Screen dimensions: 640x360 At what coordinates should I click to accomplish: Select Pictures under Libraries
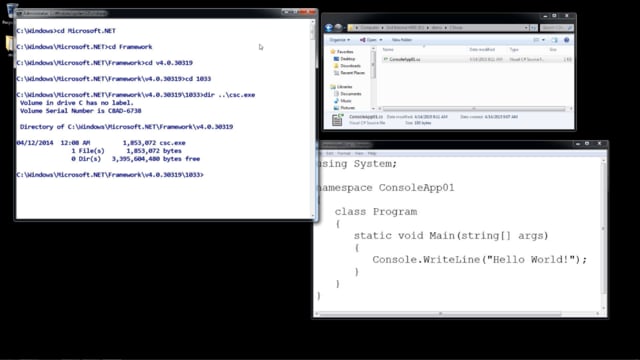(348, 107)
